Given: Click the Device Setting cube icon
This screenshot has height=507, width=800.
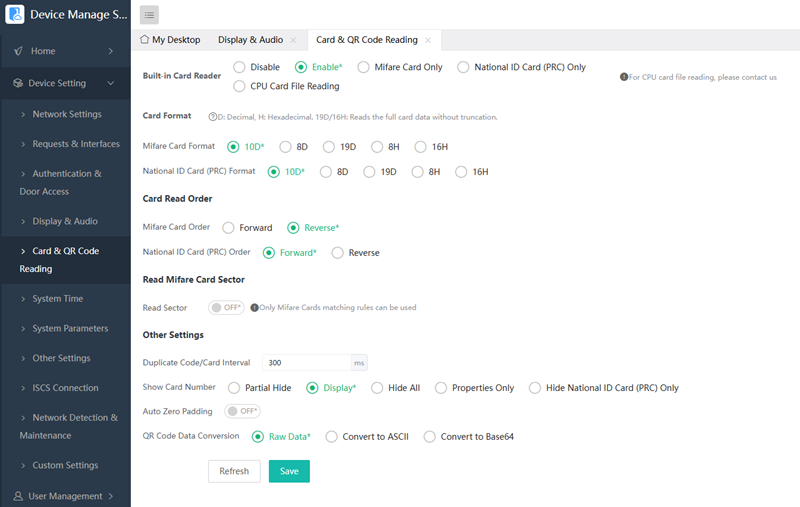Looking at the screenshot, I should (x=18, y=83).
